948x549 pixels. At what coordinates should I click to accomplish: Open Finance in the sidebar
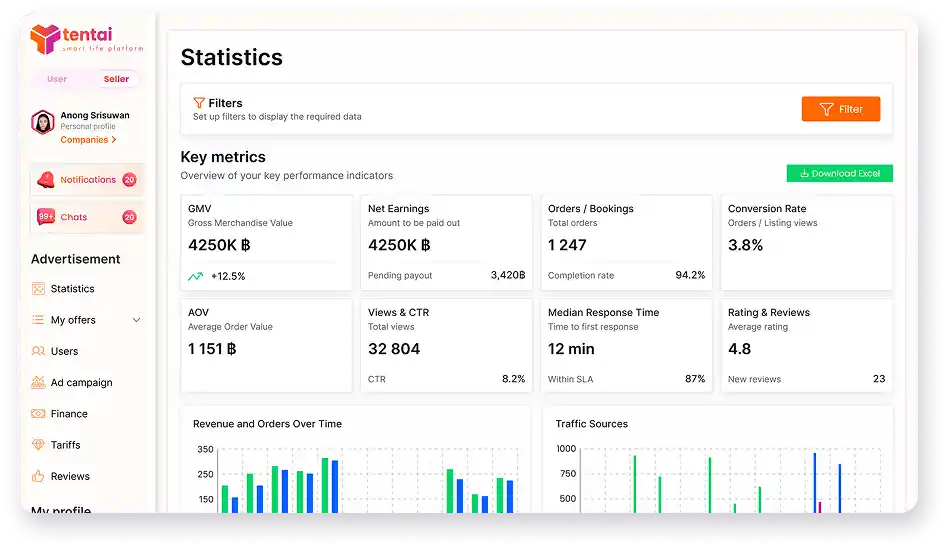pos(69,414)
